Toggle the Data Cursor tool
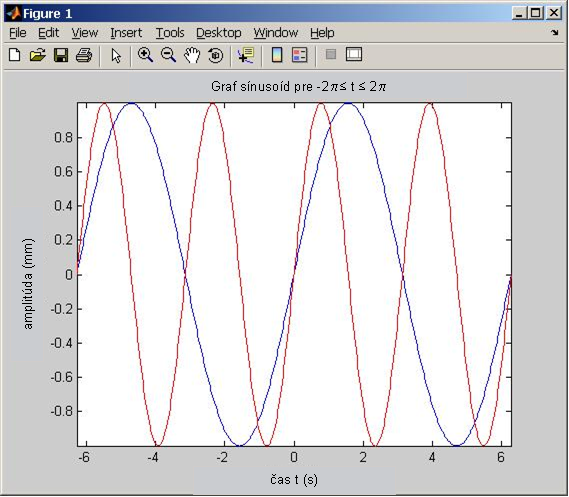The width and height of the screenshot is (569, 497). pos(246,55)
